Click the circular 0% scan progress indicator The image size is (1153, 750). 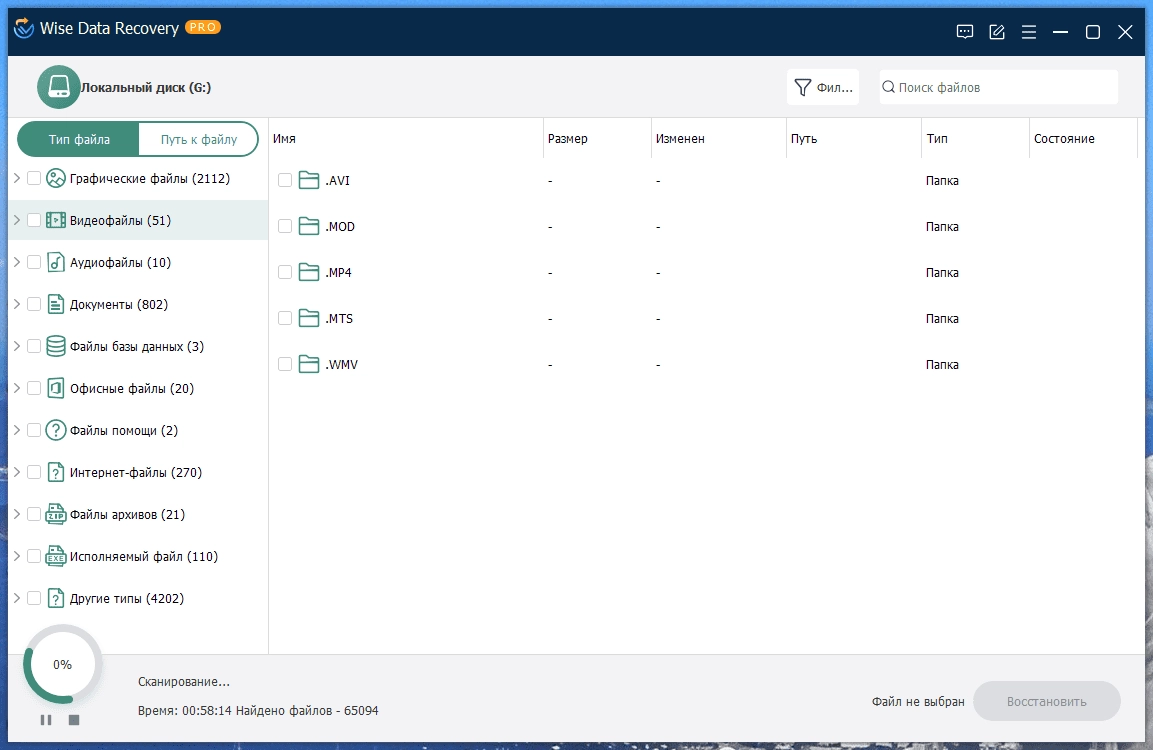(63, 664)
